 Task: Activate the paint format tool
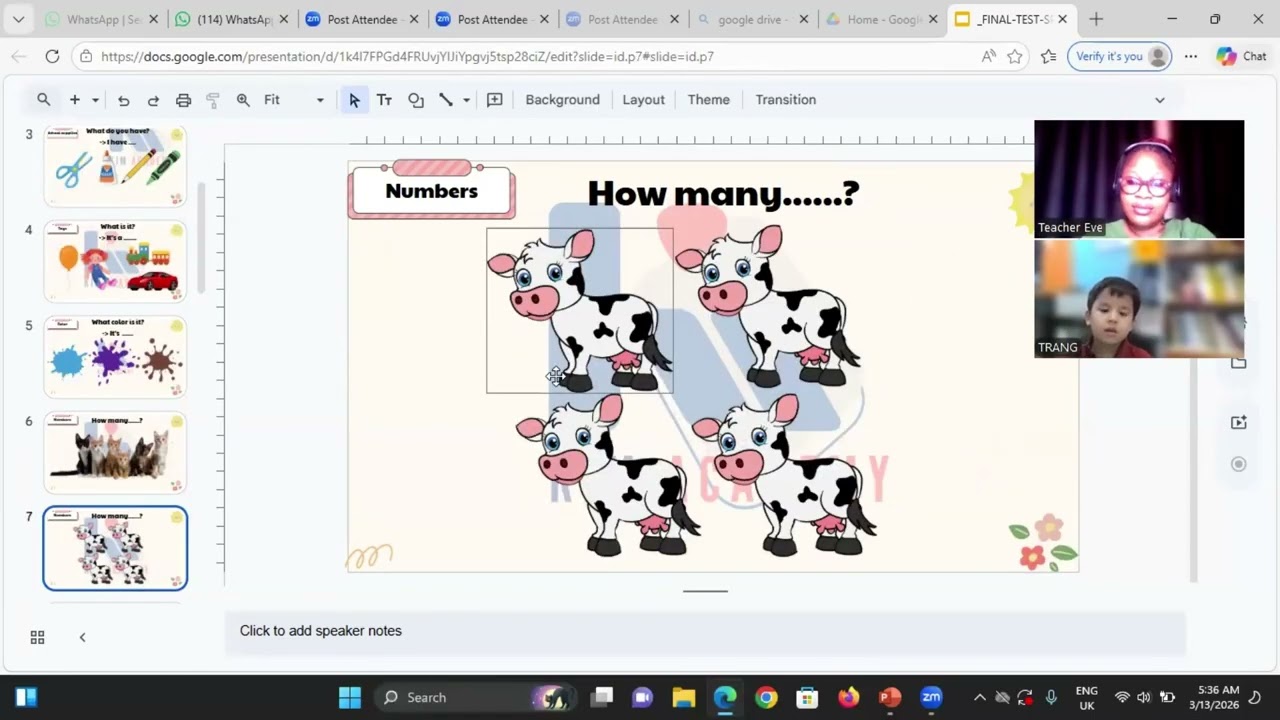click(x=213, y=100)
